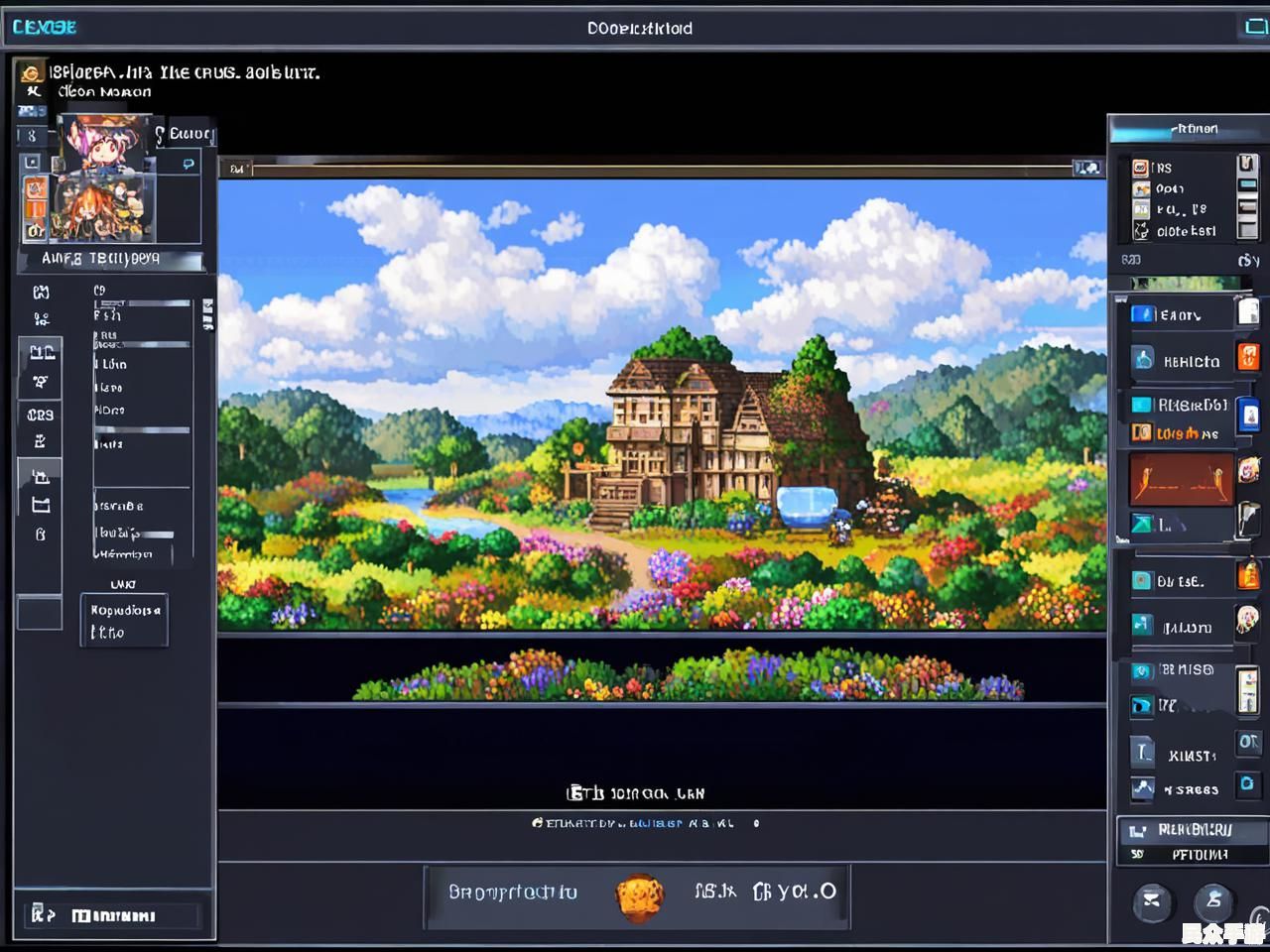Select the 'Opon' entry in right list

tap(1170, 188)
